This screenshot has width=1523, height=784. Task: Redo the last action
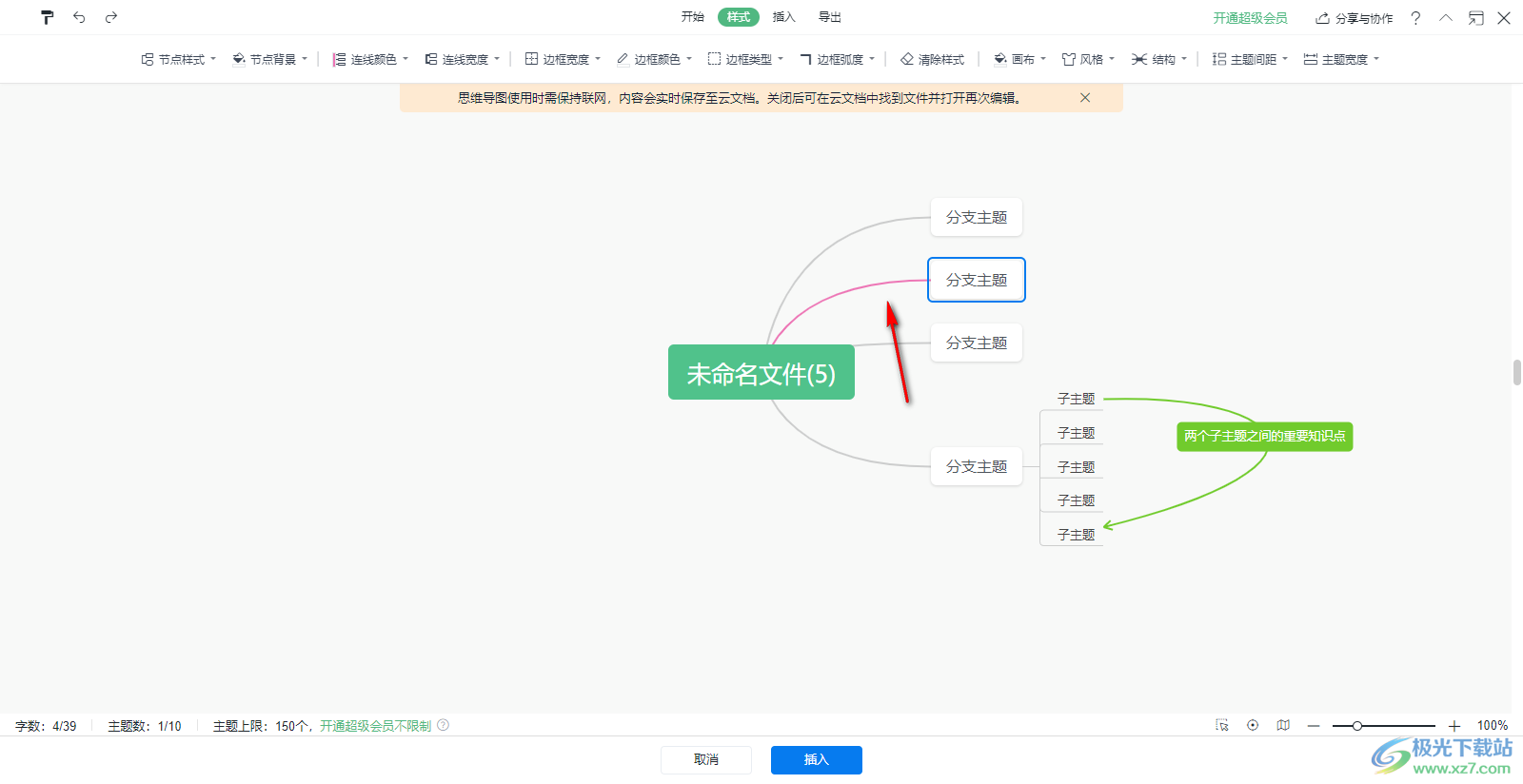(111, 17)
